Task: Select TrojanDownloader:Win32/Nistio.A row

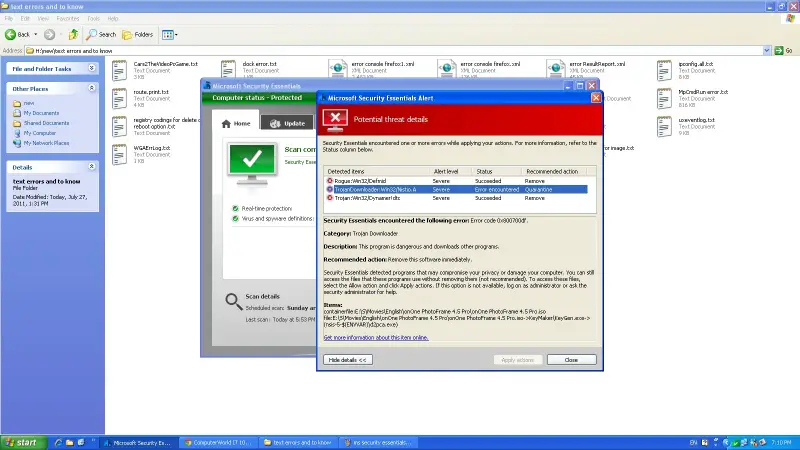Action: (456, 189)
